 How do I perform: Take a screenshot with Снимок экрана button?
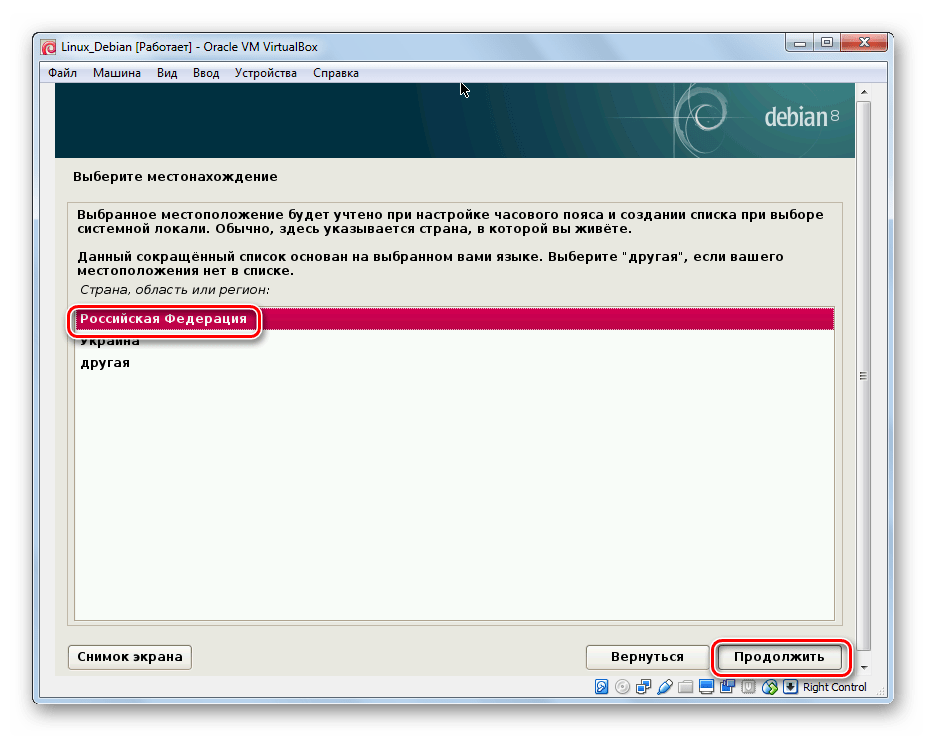coord(130,657)
